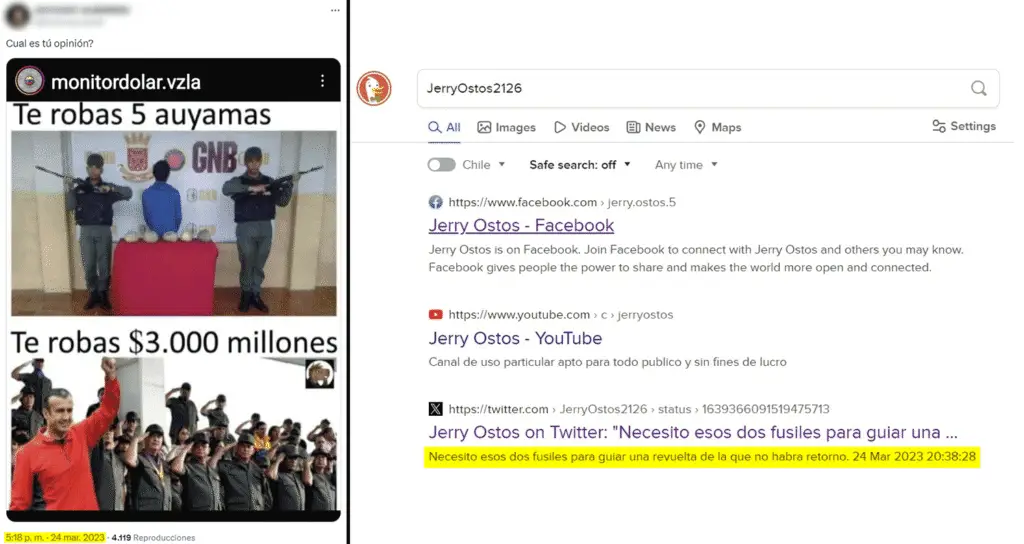Open the Jerry Ostos - Facebook result link
This screenshot has height=544, width=1024.
pyautogui.click(x=521, y=225)
